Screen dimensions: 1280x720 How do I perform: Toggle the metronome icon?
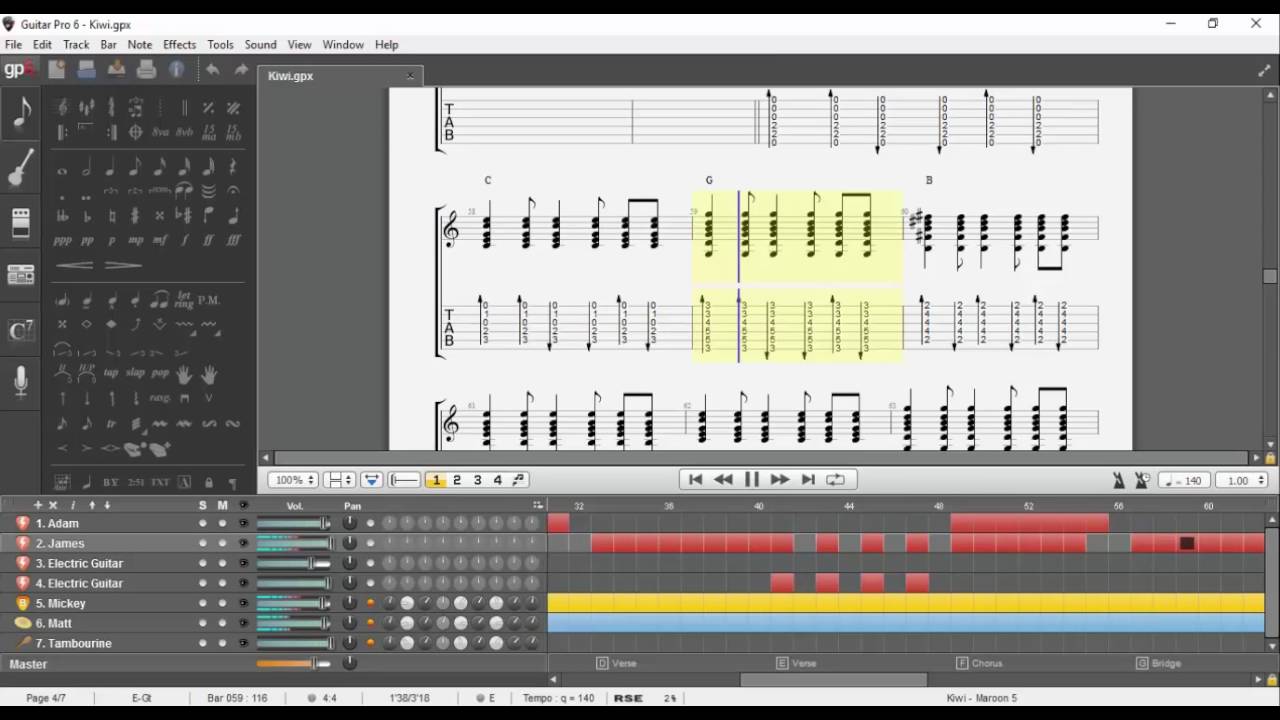(1119, 480)
